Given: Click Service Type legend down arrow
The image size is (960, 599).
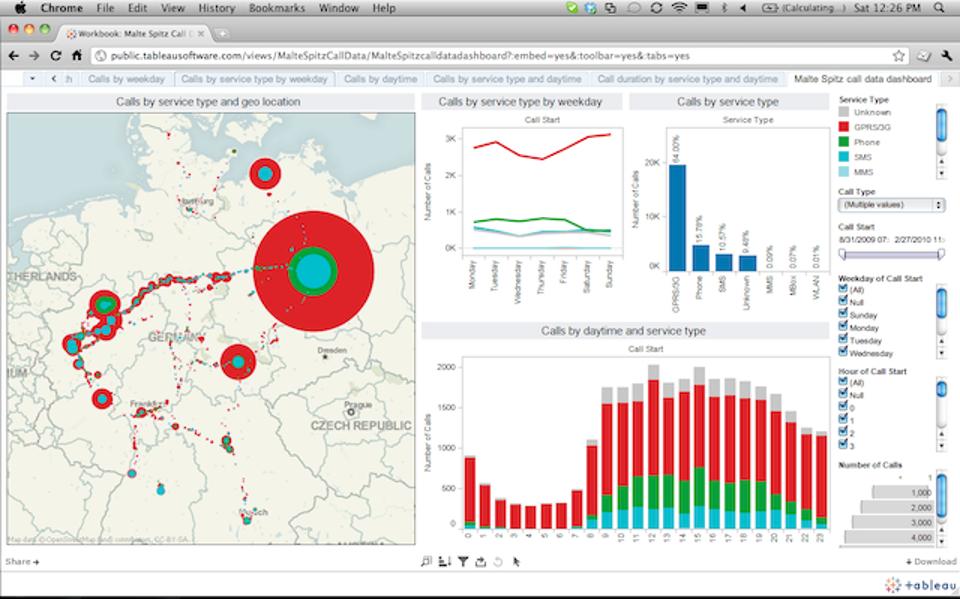Looking at the screenshot, I should [941, 174].
